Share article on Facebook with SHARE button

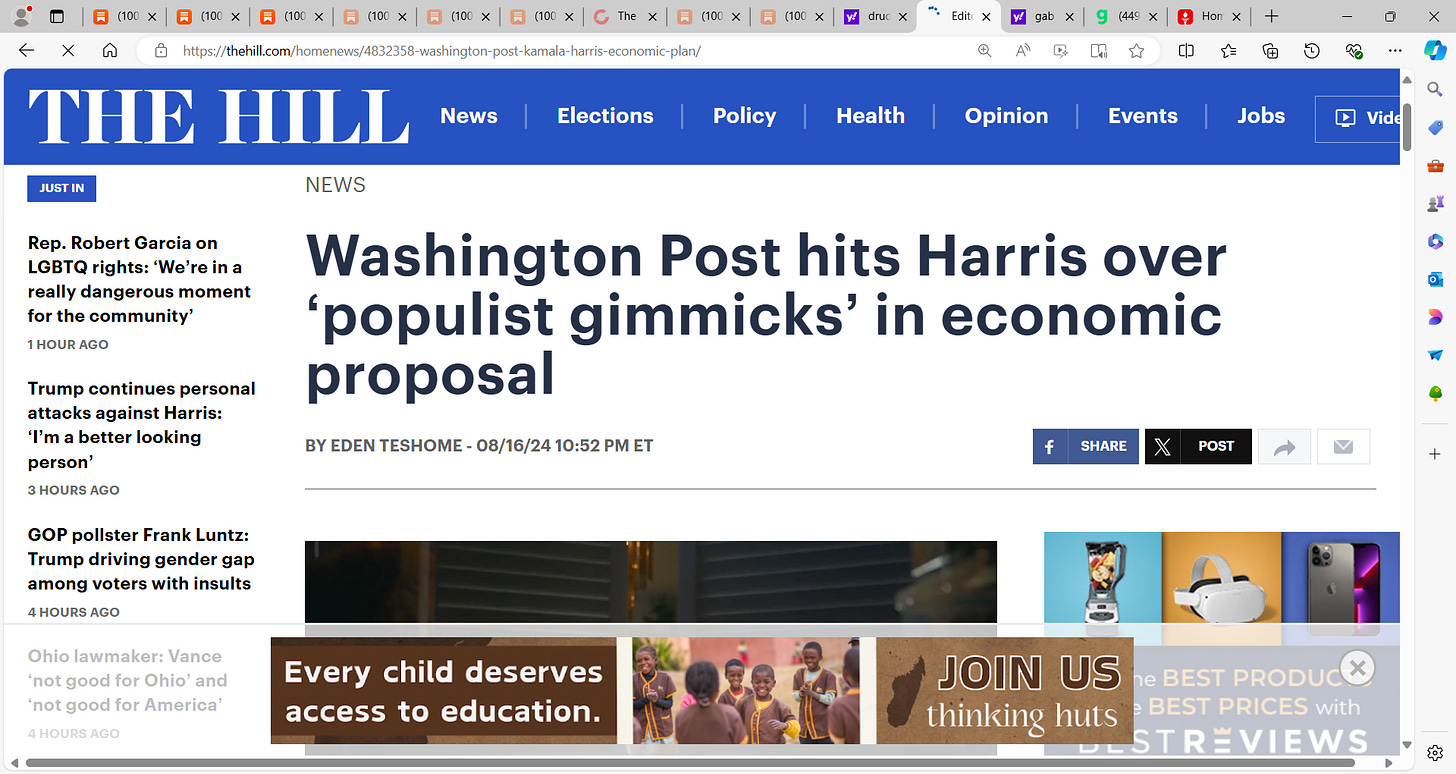1086,446
